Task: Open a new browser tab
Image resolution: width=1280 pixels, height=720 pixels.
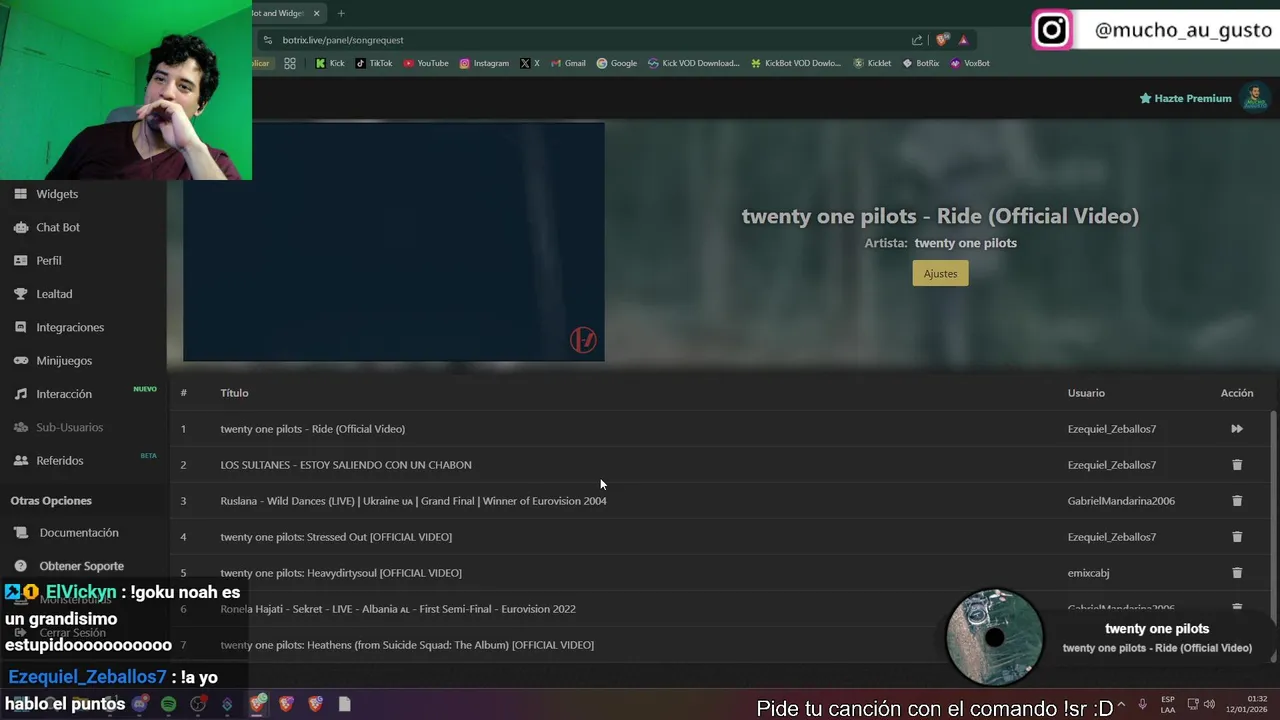Action: click(341, 13)
